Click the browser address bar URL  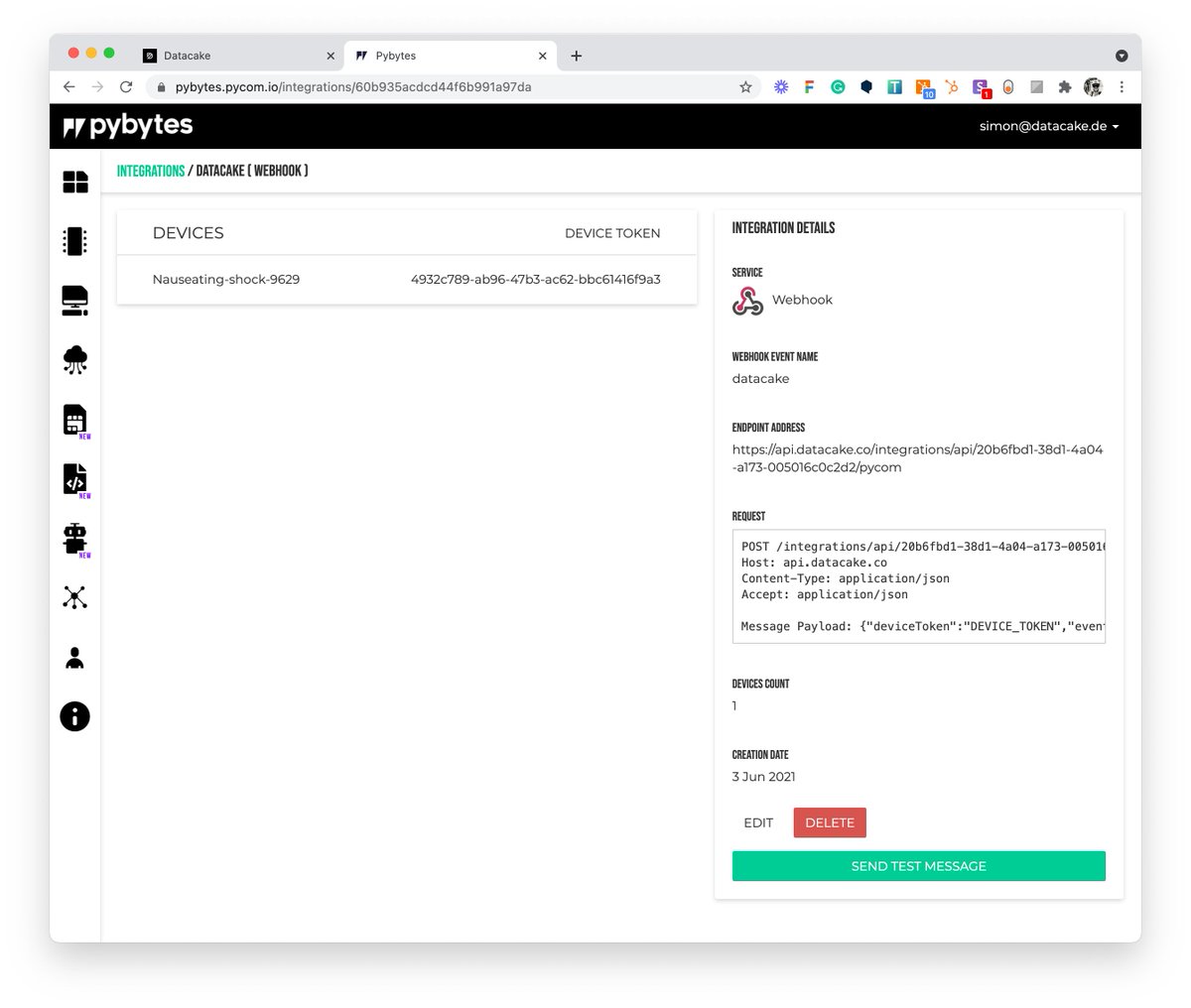tap(353, 87)
